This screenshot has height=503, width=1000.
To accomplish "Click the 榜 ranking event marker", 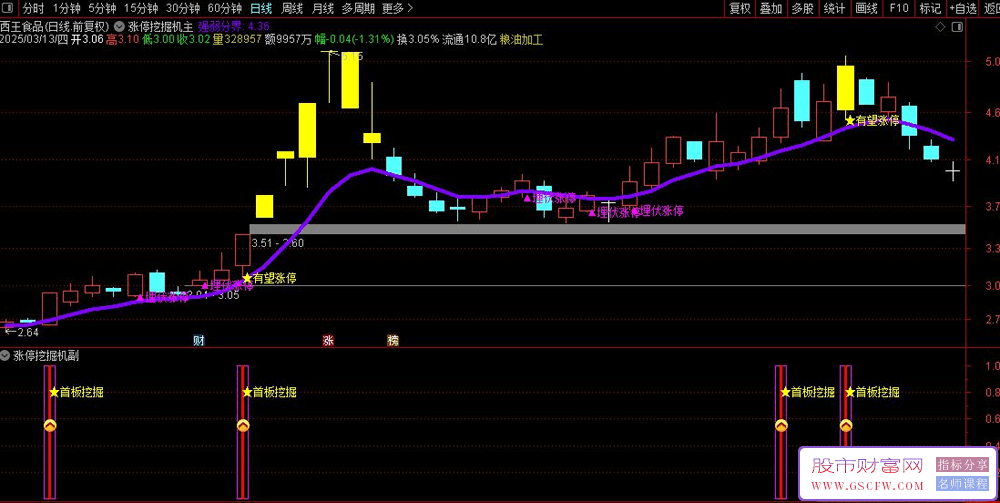I will (x=393, y=341).
